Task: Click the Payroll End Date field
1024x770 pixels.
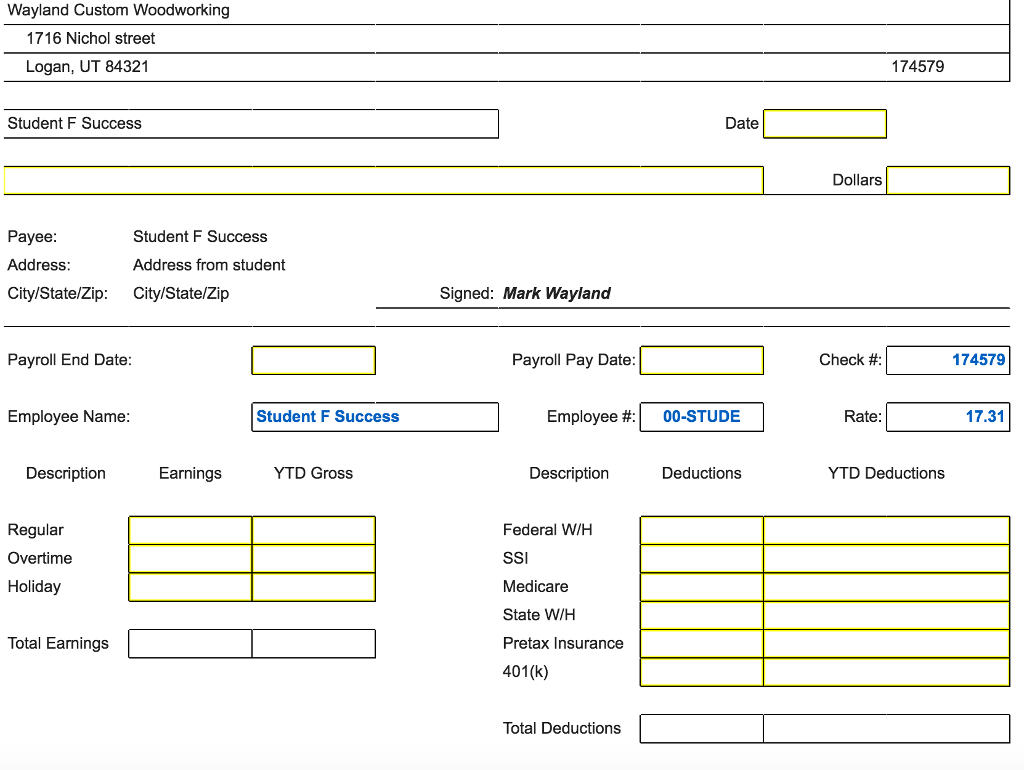Action: [313, 360]
